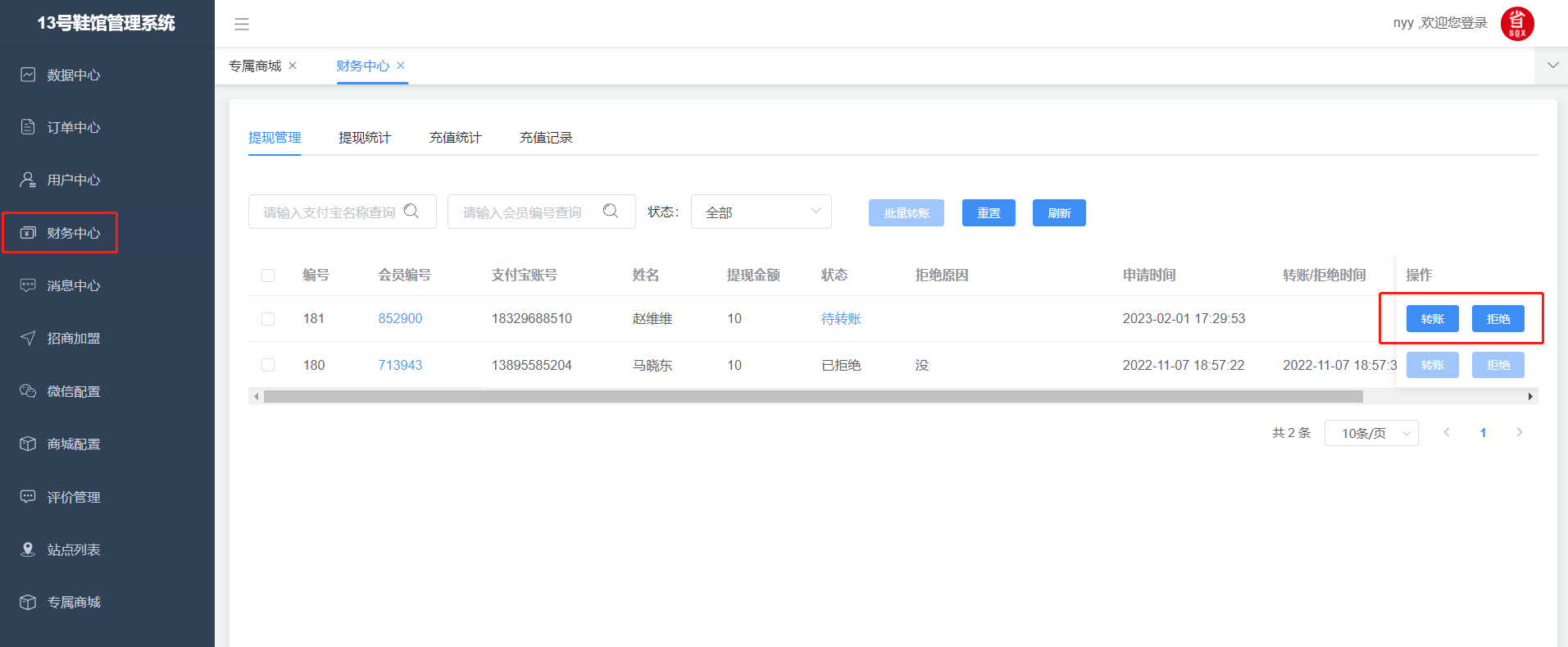Click the 用户中心 user icon
1568x647 pixels.
28,180
